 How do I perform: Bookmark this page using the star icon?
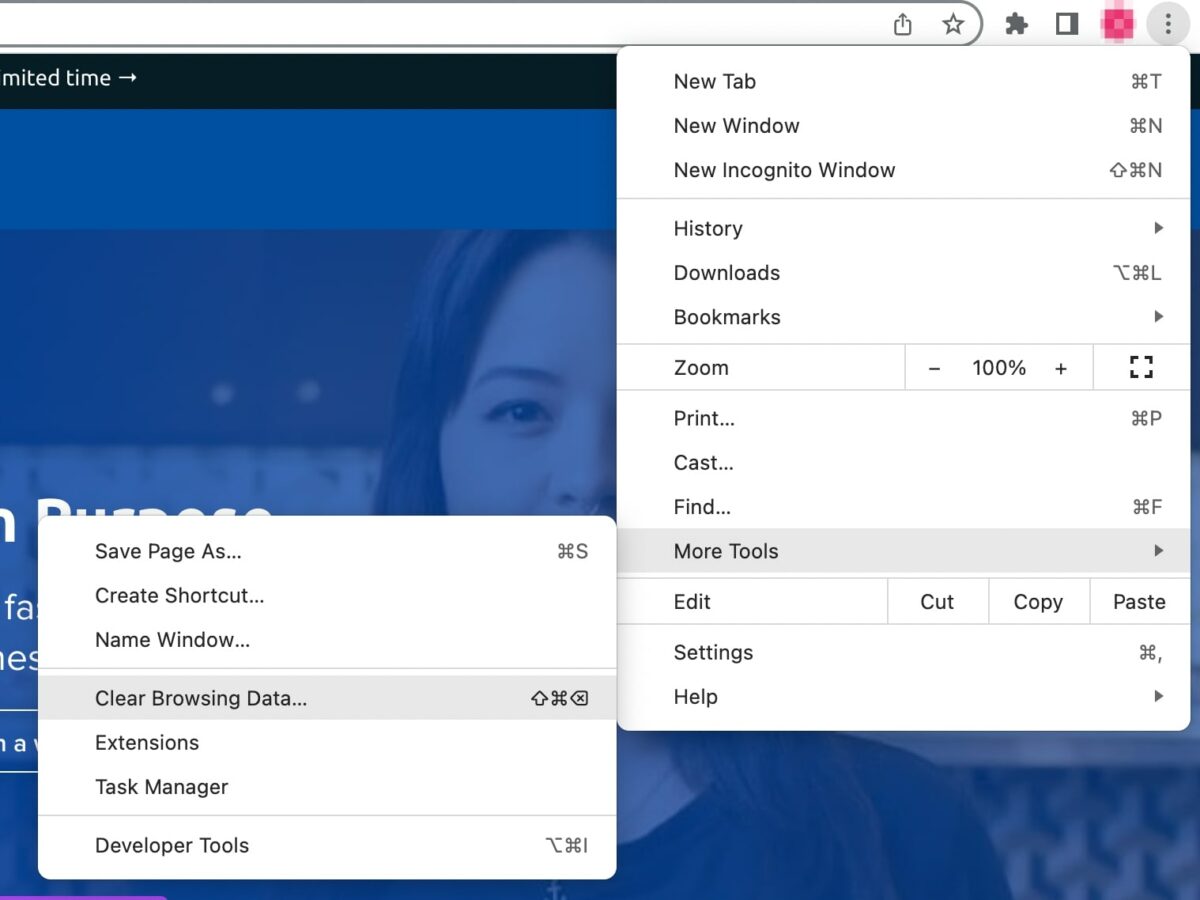(953, 23)
